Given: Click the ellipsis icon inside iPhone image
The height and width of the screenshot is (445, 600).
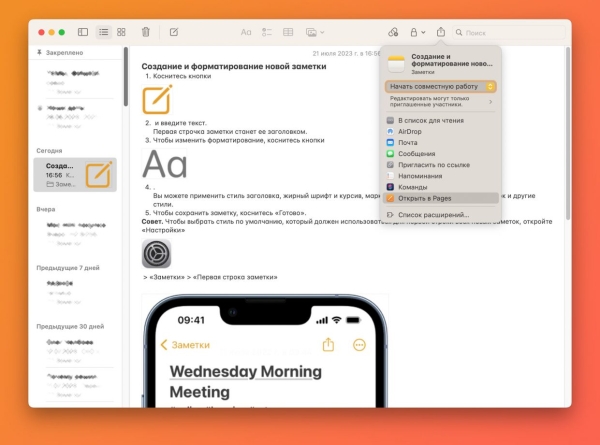Looking at the screenshot, I should (359, 345).
